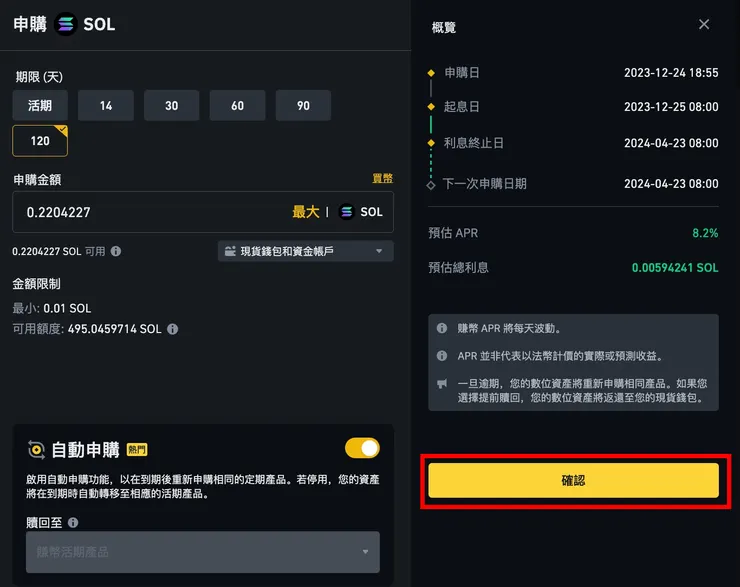The image size is (740, 587).
Task: Click the 申購日 timeline marker
Action: coord(431,73)
